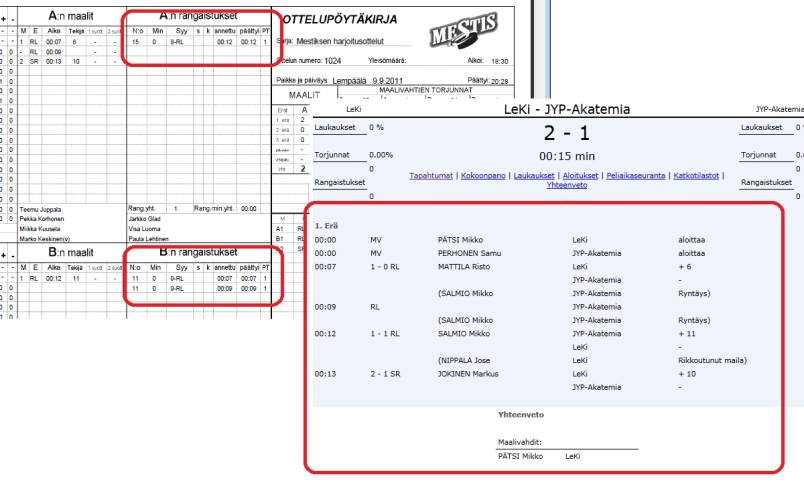Click Paula Lehtinen in the scoresheet
The image size is (804, 491).
[148, 239]
